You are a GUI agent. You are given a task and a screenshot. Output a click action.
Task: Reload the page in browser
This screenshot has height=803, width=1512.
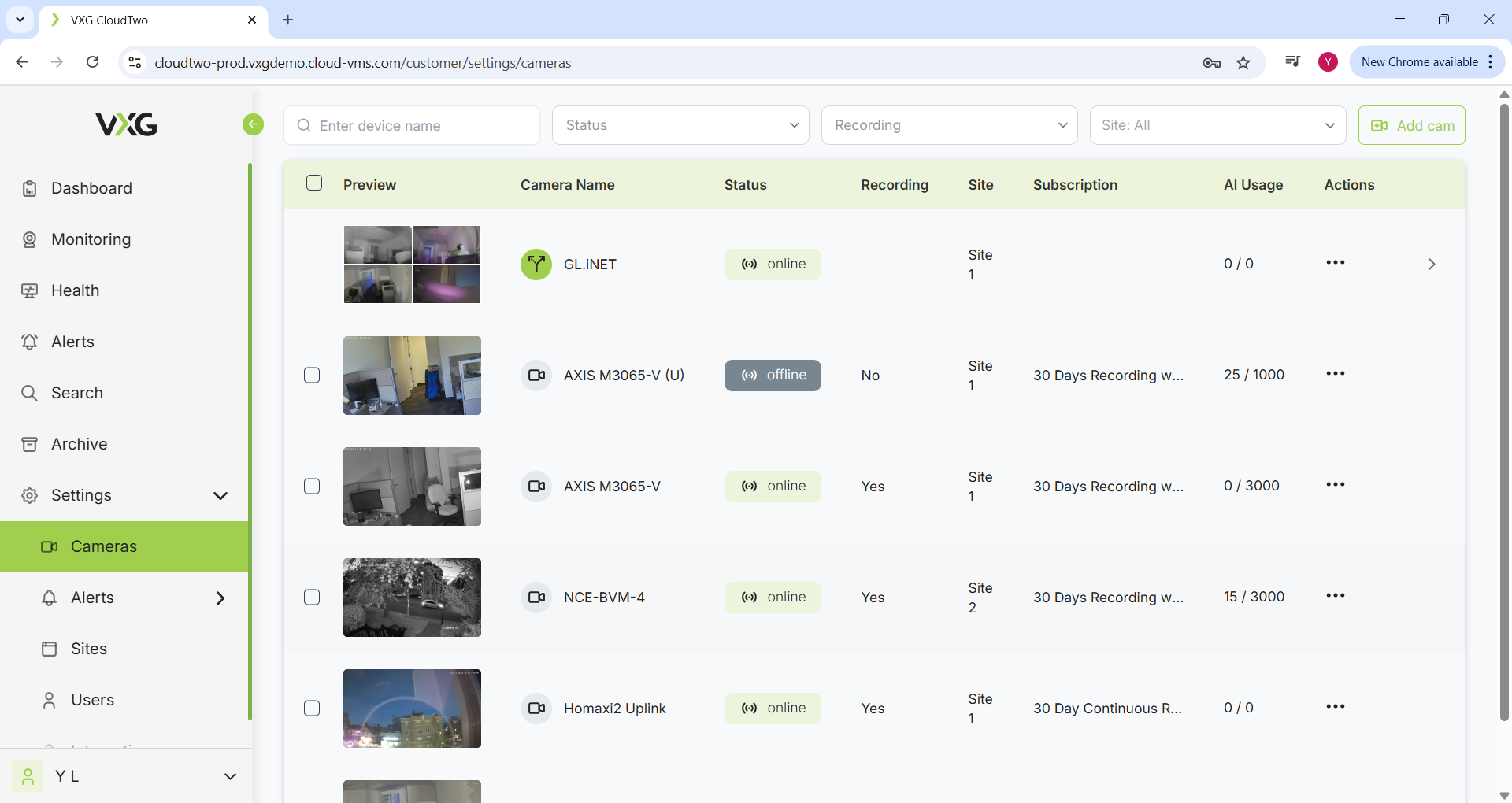(93, 62)
